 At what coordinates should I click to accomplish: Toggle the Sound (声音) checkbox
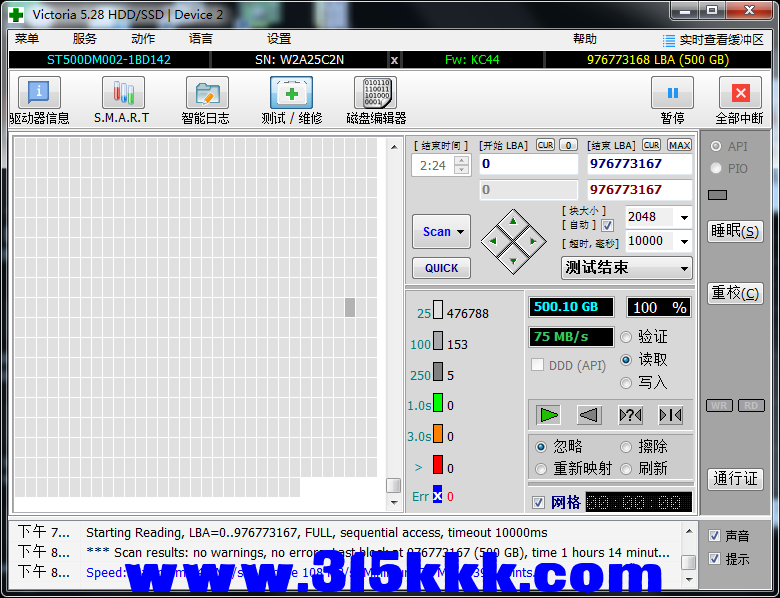point(714,535)
